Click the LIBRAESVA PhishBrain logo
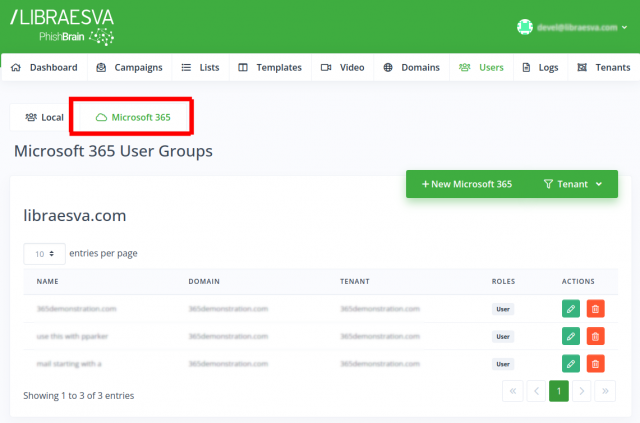 [62, 27]
